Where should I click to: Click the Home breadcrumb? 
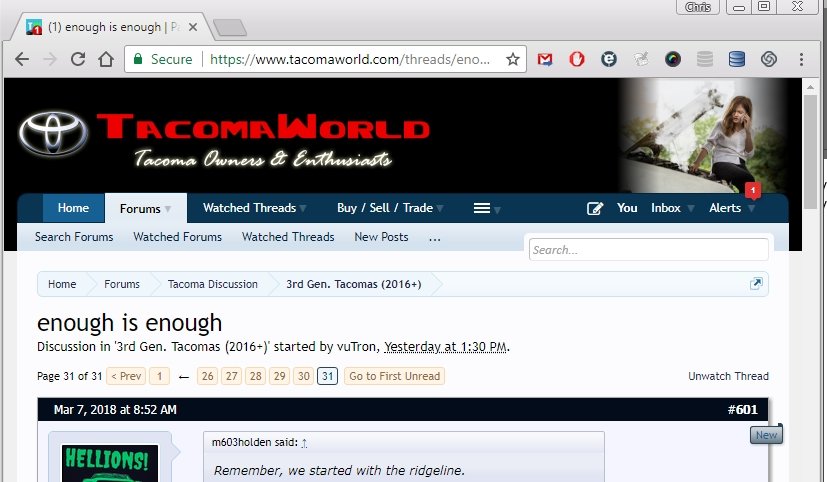click(62, 284)
